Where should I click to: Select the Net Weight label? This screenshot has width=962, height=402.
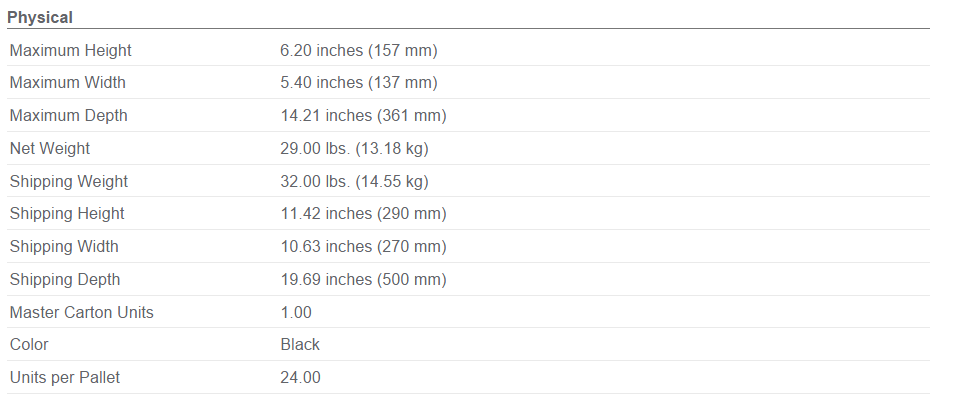pyautogui.click(x=50, y=149)
